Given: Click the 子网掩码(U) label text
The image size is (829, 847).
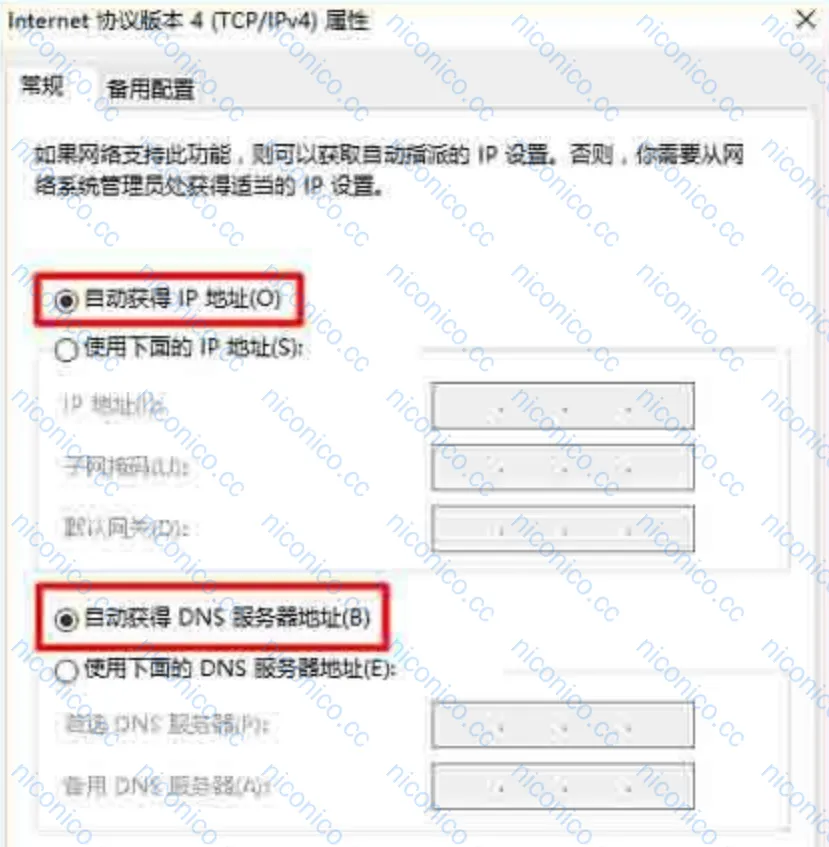Looking at the screenshot, I should pyautogui.click(x=126, y=466).
